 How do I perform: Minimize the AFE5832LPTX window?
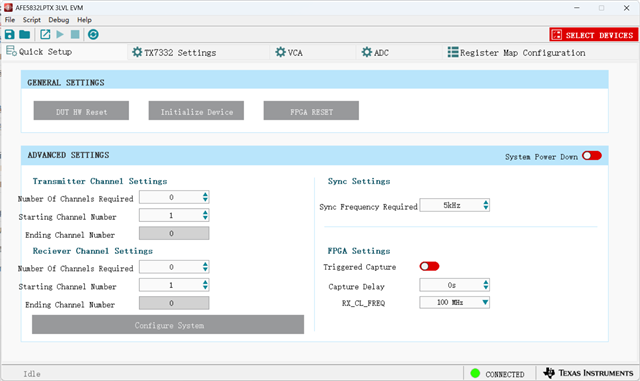[x=577, y=8]
